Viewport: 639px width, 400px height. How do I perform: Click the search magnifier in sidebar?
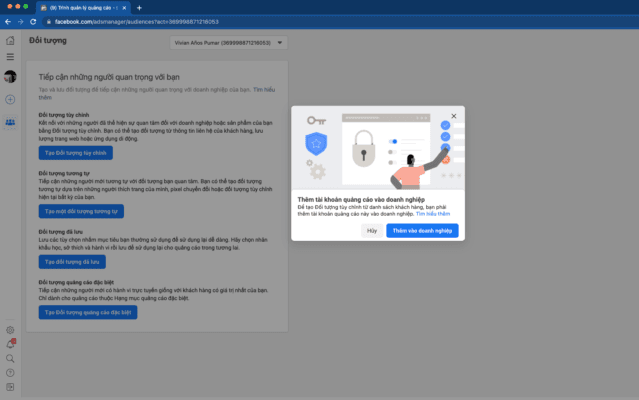10,358
